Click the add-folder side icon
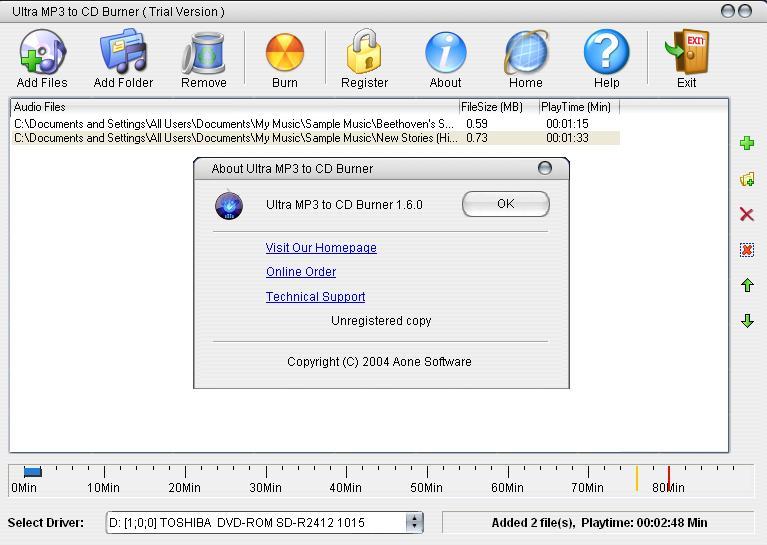Viewport: 767px width, 545px height. pyautogui.click(x=747, y=179)
